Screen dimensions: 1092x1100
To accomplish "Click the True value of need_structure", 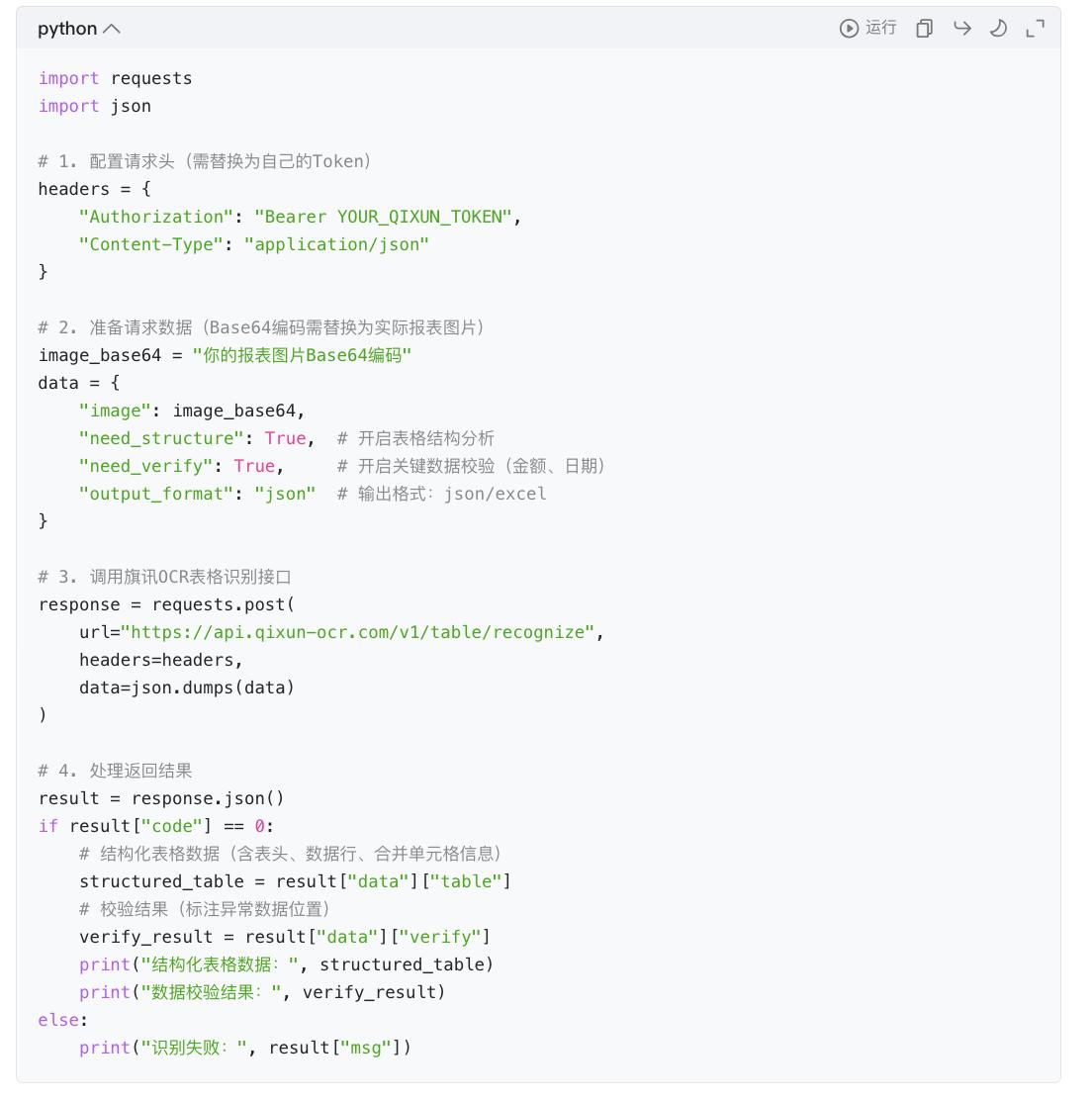I will coord(285,438).
